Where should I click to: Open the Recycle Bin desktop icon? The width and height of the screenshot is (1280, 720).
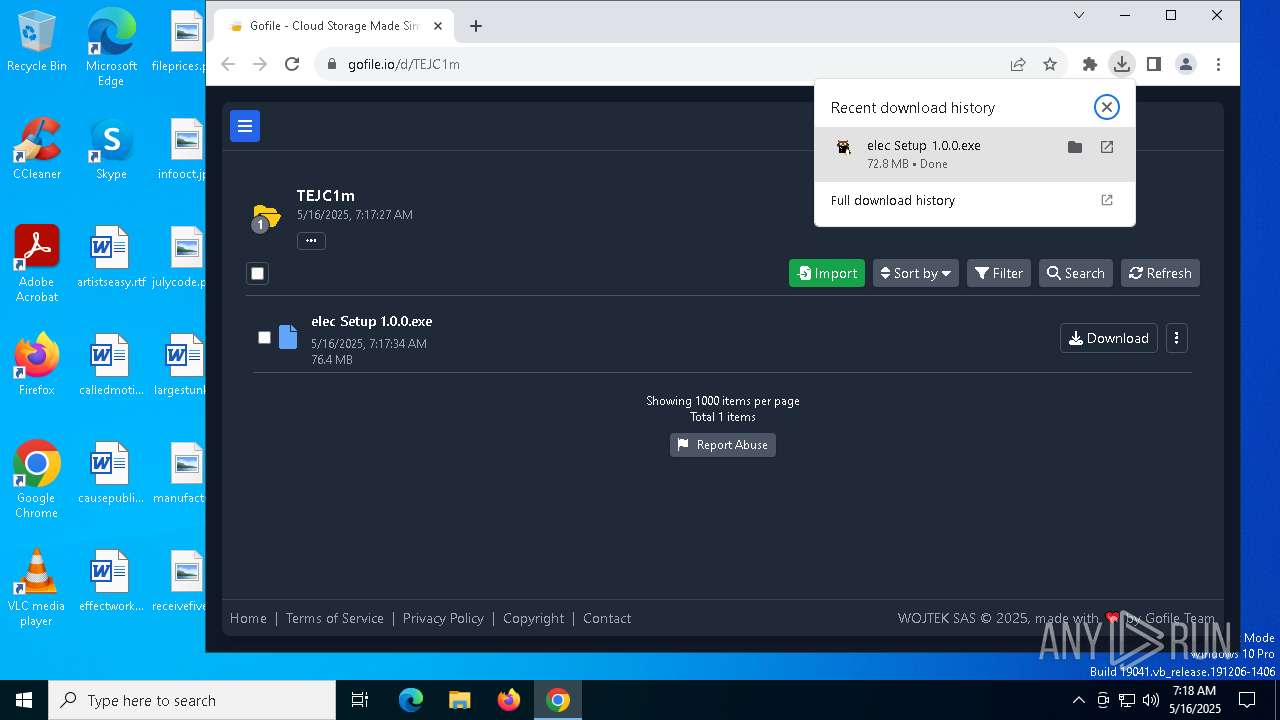point(37,41)
